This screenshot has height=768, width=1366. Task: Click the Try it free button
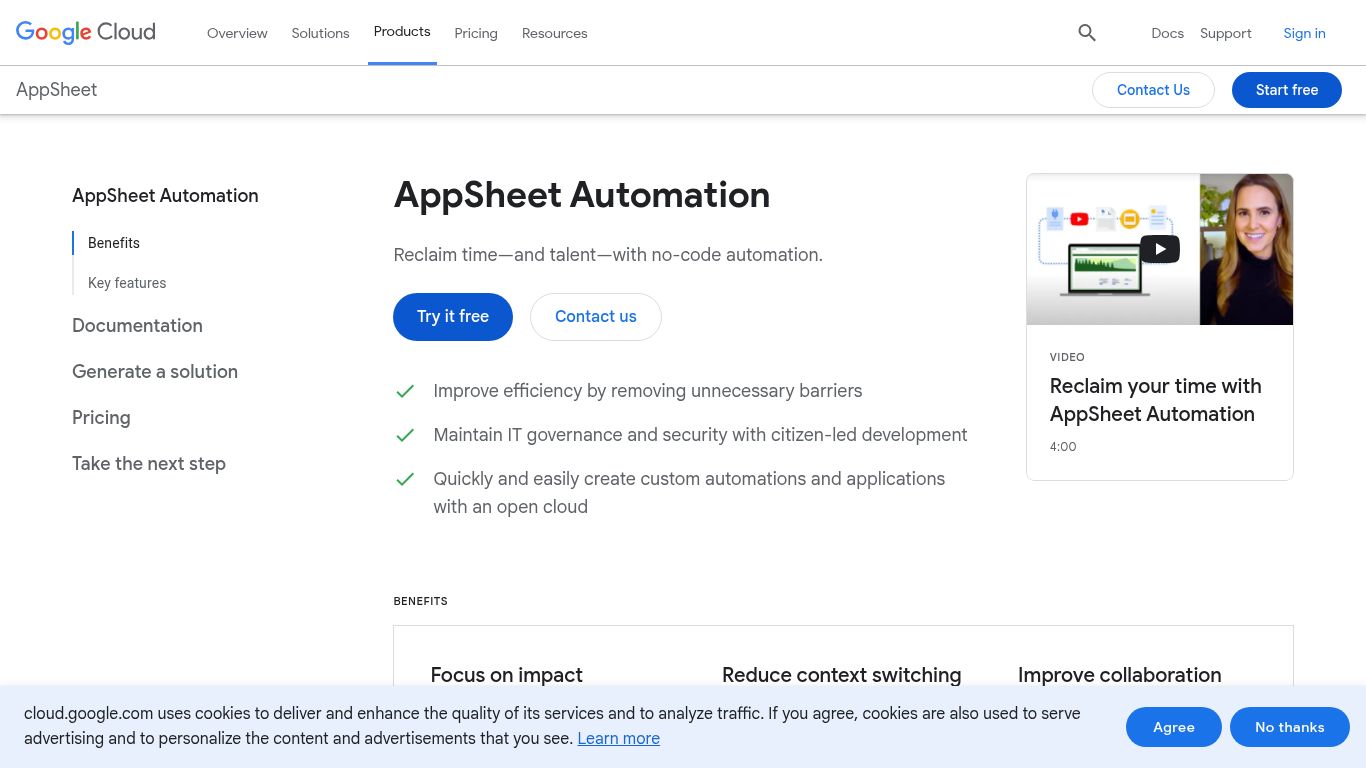(x=452, y=316)
